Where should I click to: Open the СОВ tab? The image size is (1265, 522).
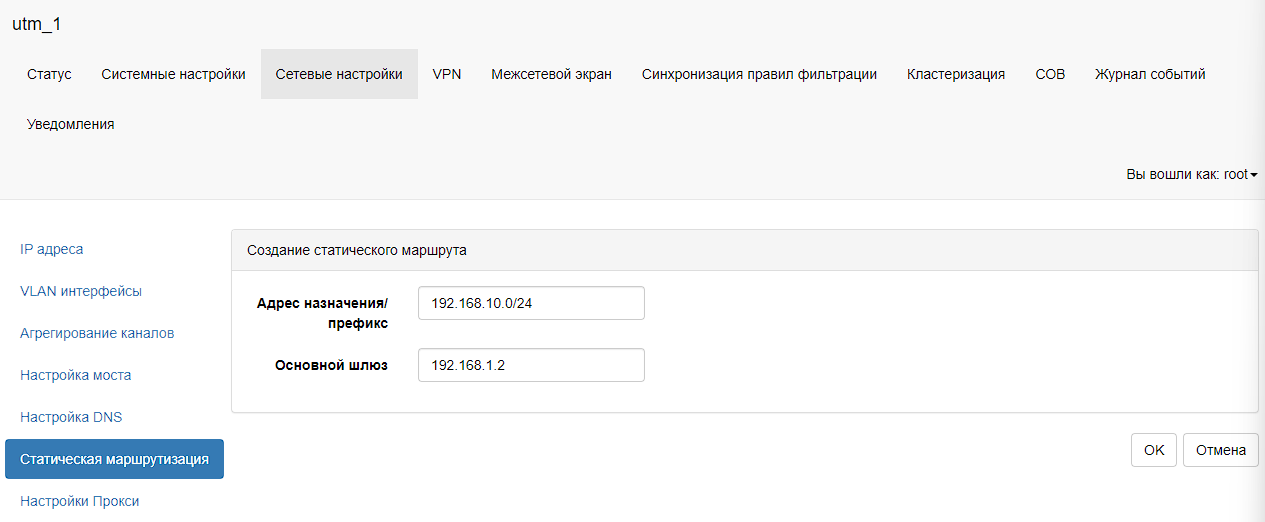[x=1050, y=74]
